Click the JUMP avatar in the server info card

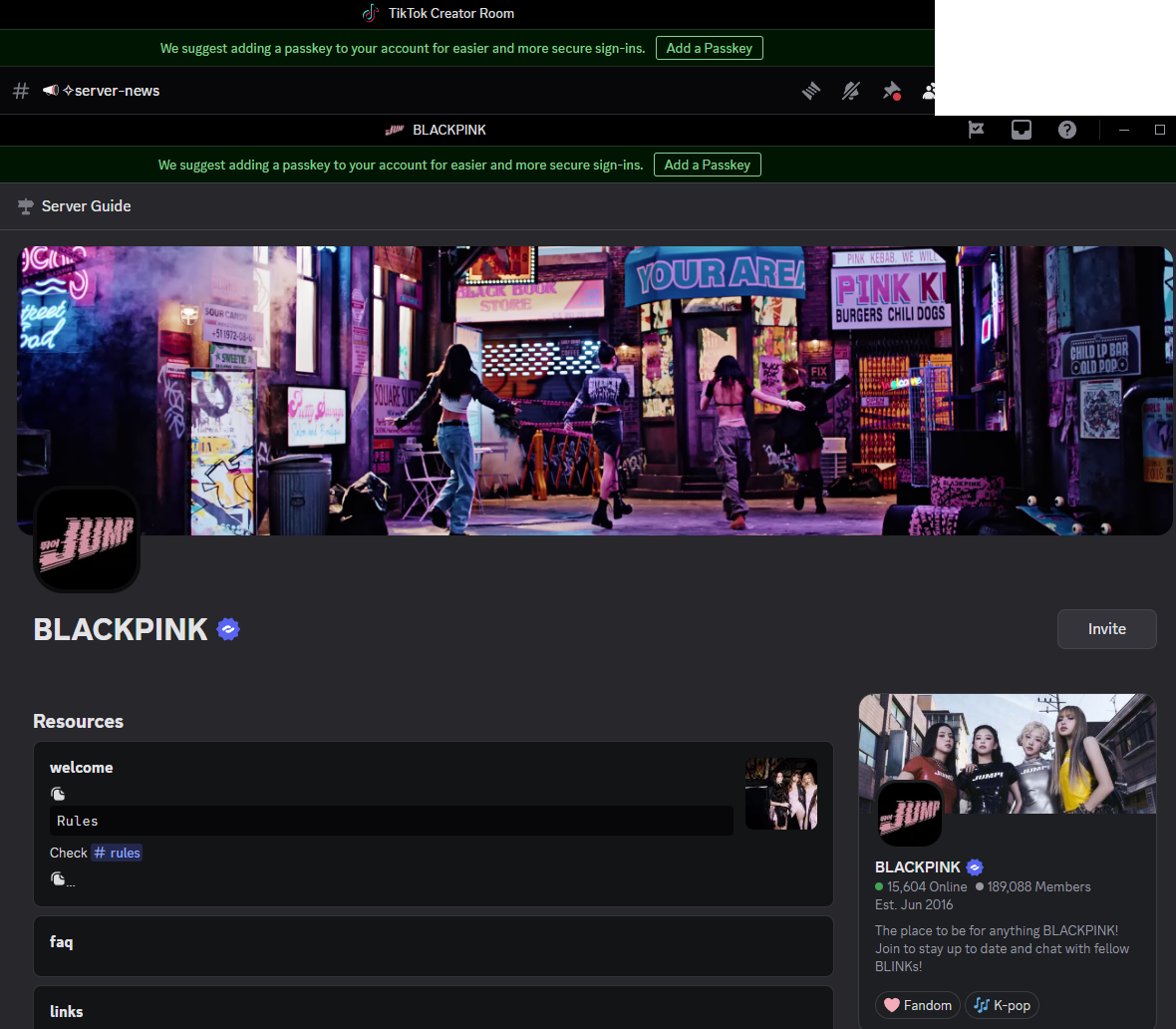pos(910,814)
